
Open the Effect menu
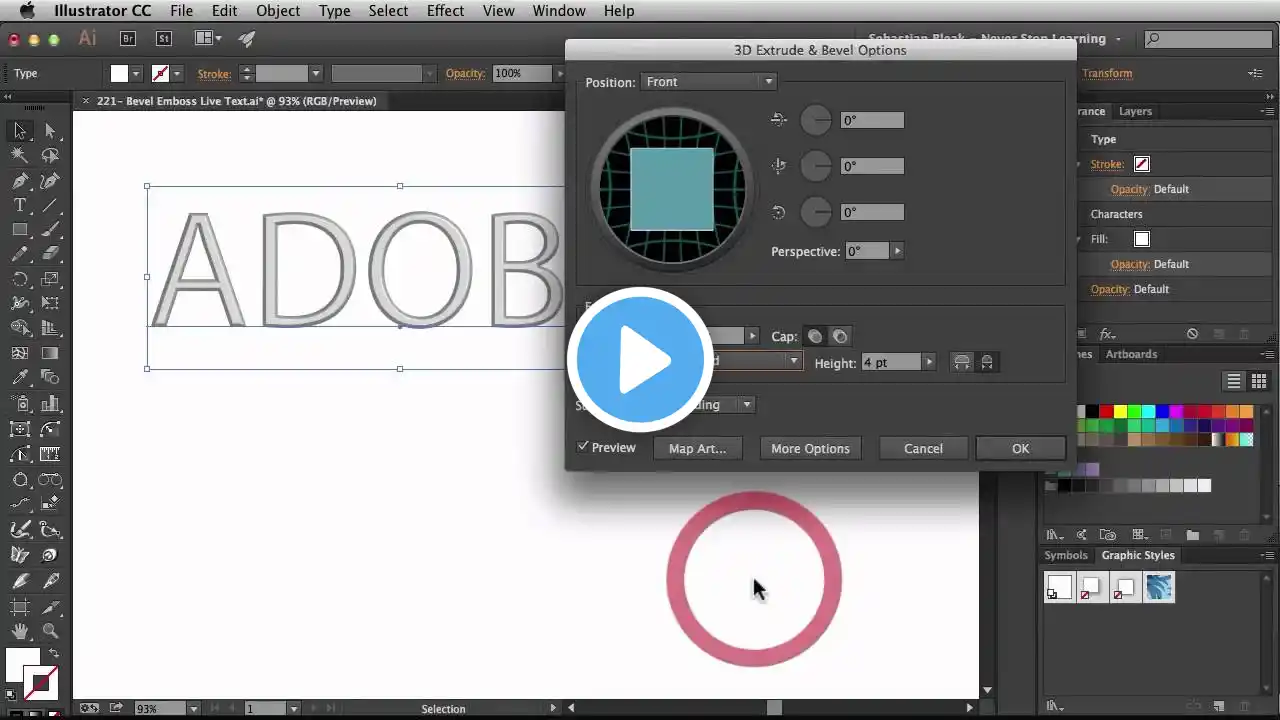[x=445, y=11]
